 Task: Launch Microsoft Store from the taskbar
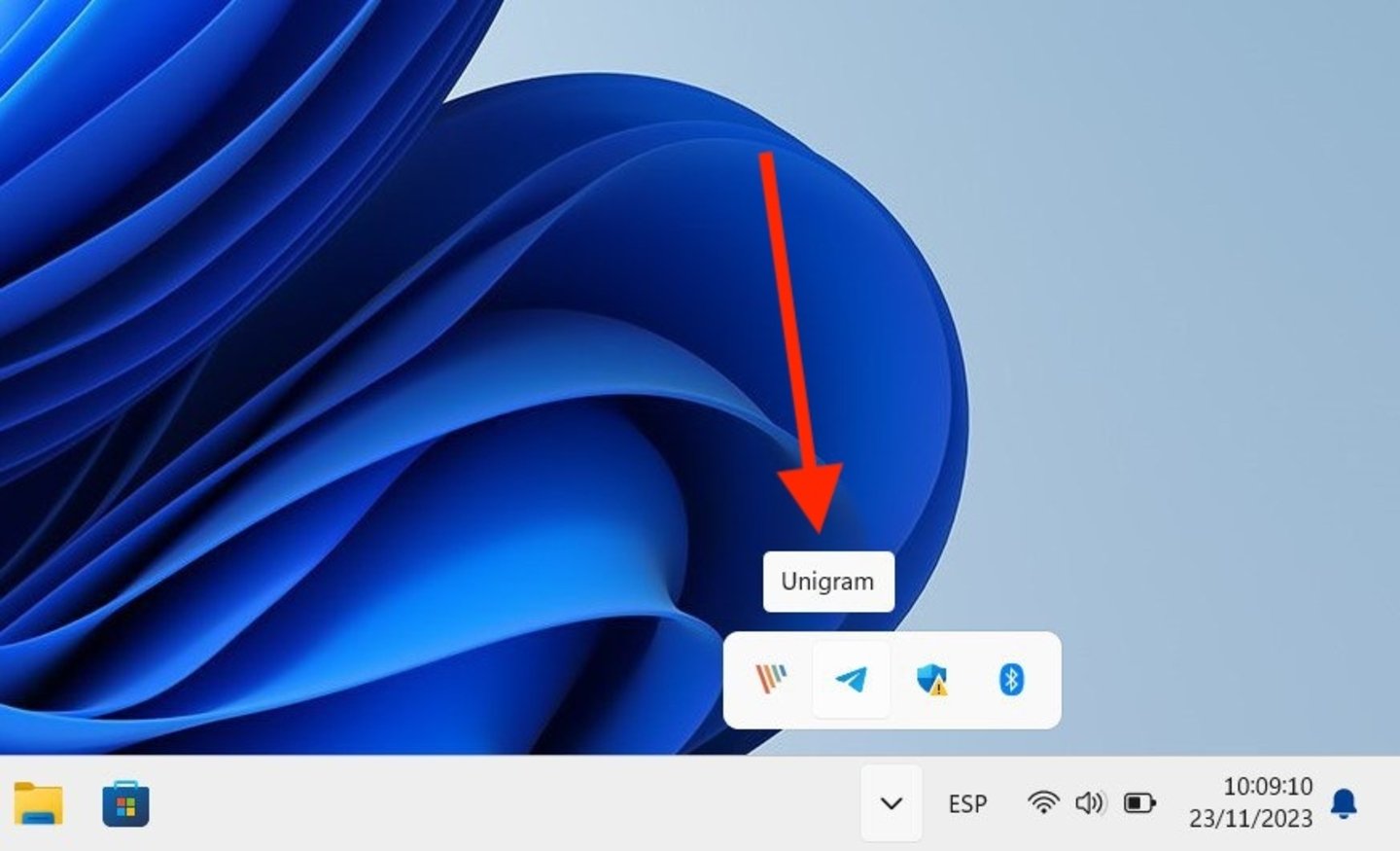coord(126,804)
